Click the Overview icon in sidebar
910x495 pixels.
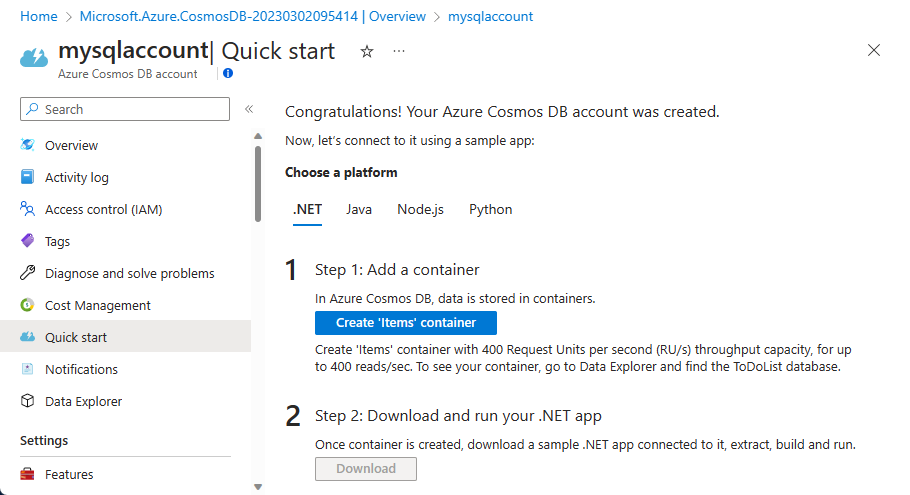click(x=28, y=145)
